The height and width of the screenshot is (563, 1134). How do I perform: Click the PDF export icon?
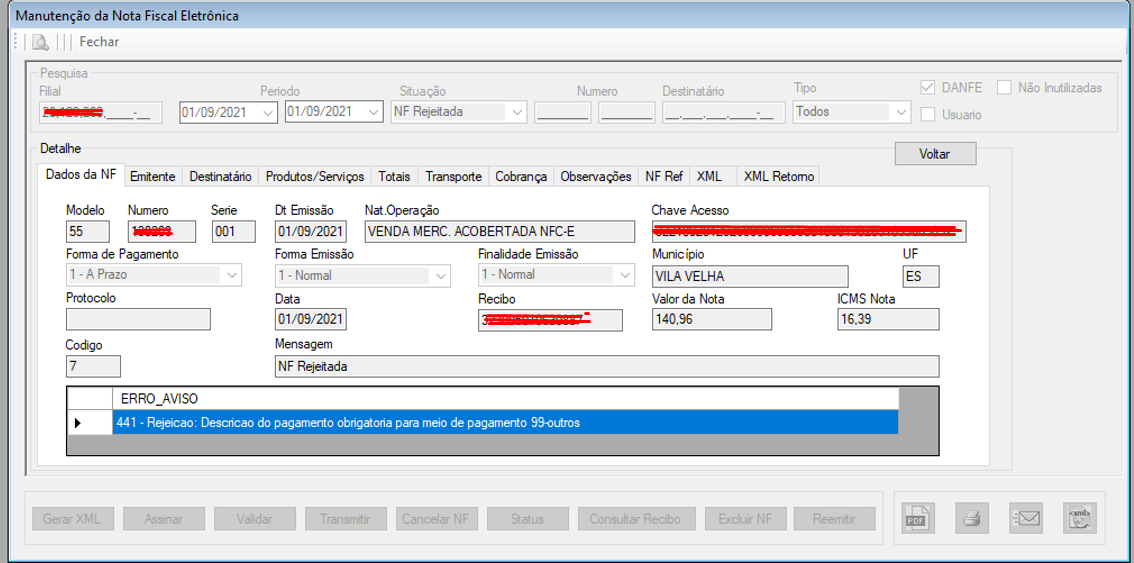tap(916, 517)
